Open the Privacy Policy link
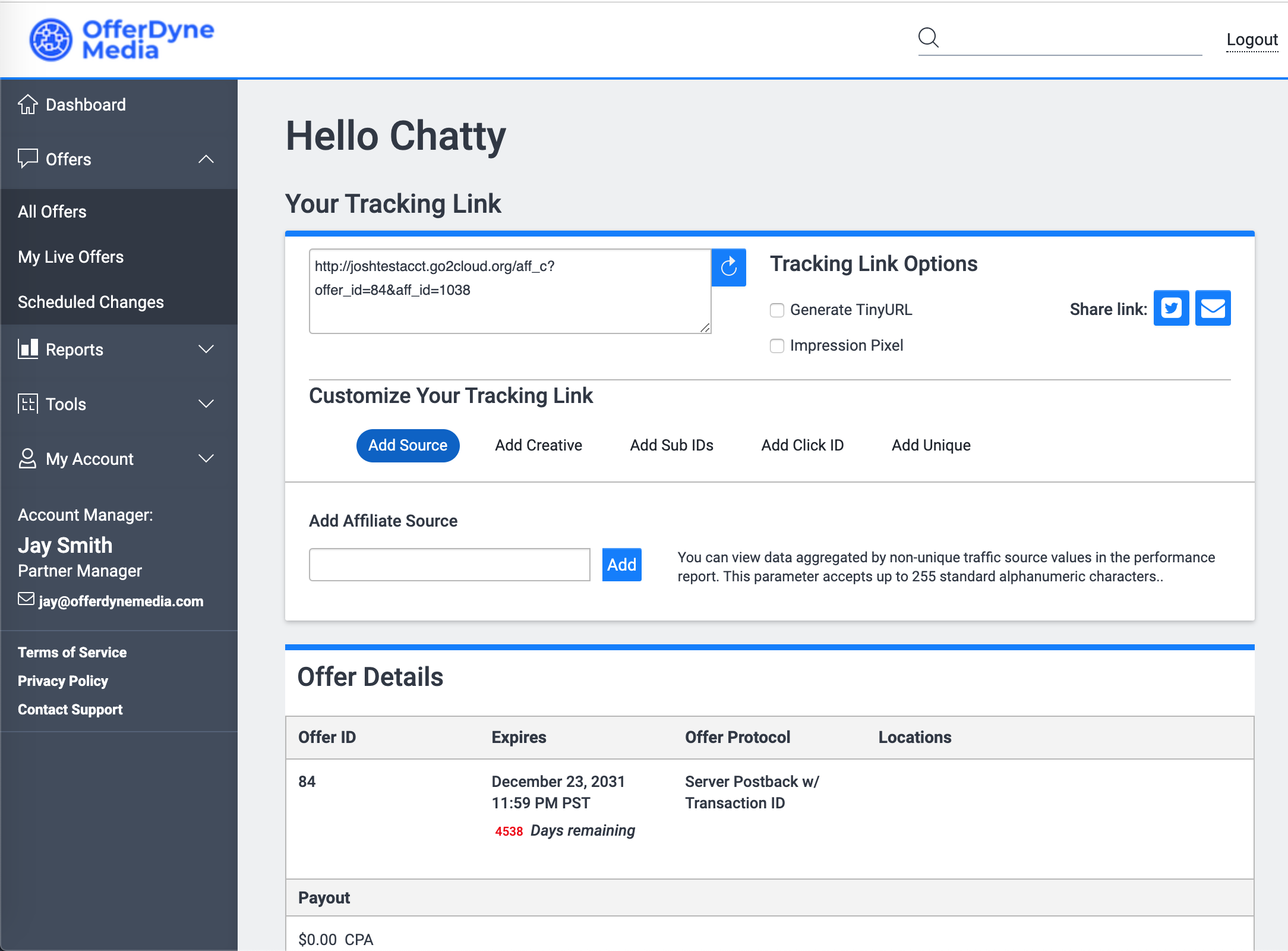The image size is (1288, 951). (63, 681)
